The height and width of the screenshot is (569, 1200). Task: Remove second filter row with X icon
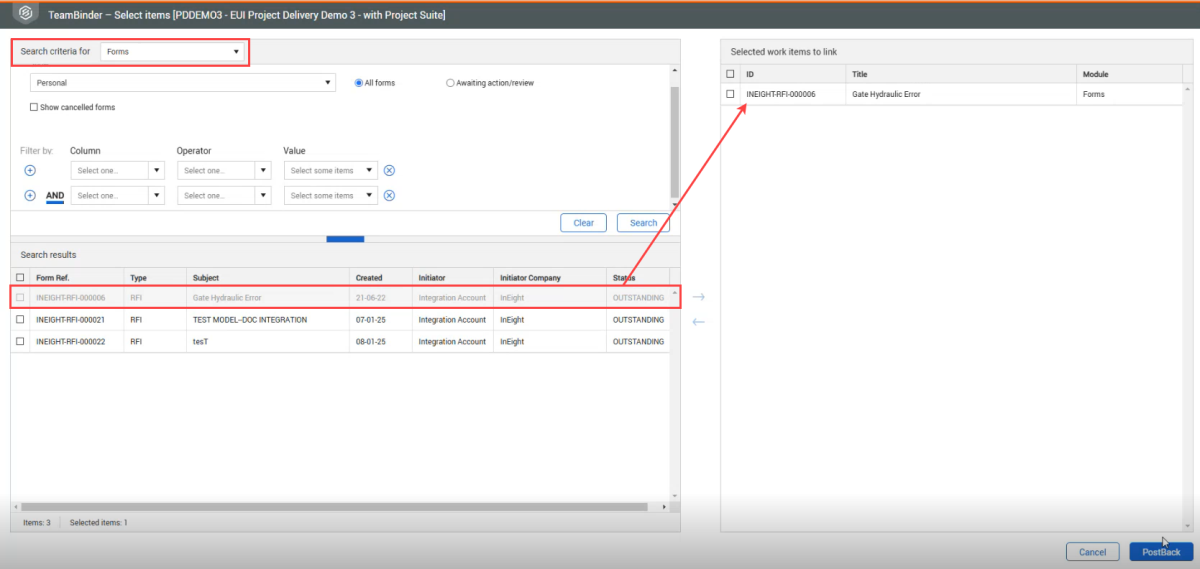[x=390, y=196]
